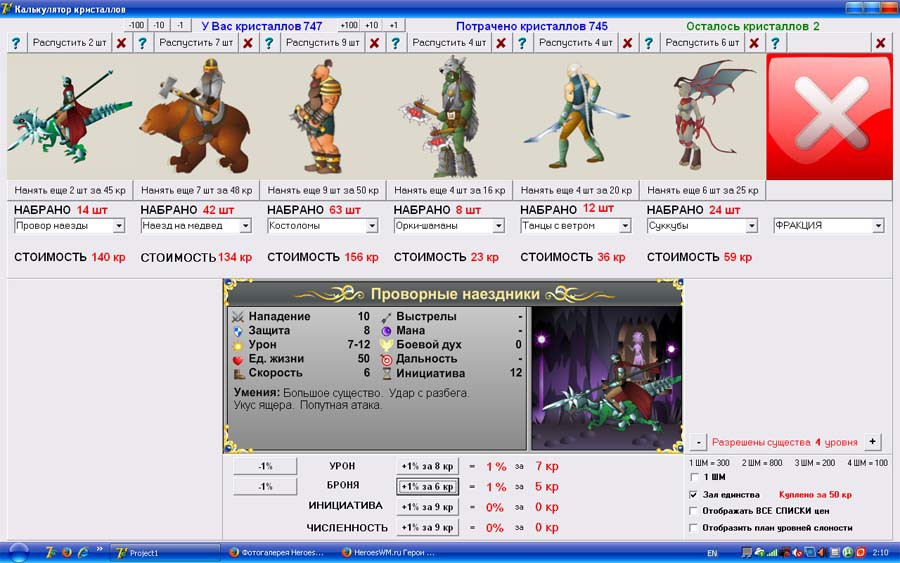900x563 pixels.
Task: Switch to "Фотогалерея Heroes" taskbar window
Action: [277, 553]
